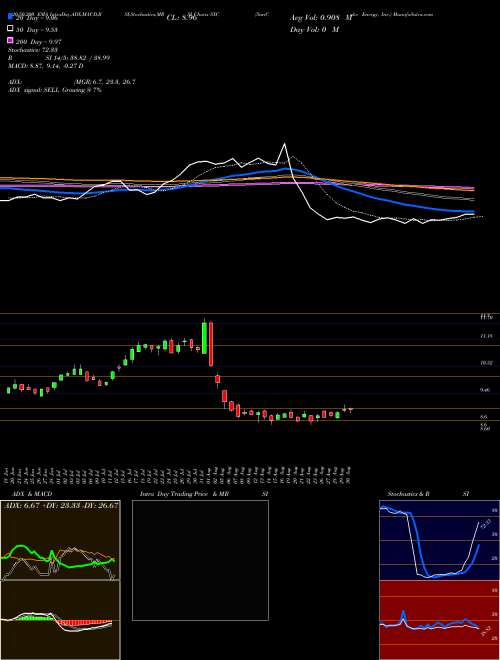Open the blue stochastics chart panel
The height and width of the screenshot is (660, 500).
(439, 540)
